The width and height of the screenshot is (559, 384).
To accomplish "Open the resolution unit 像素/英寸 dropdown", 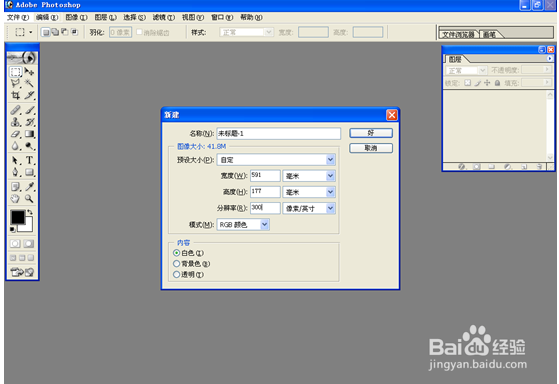I will point(330,208).
